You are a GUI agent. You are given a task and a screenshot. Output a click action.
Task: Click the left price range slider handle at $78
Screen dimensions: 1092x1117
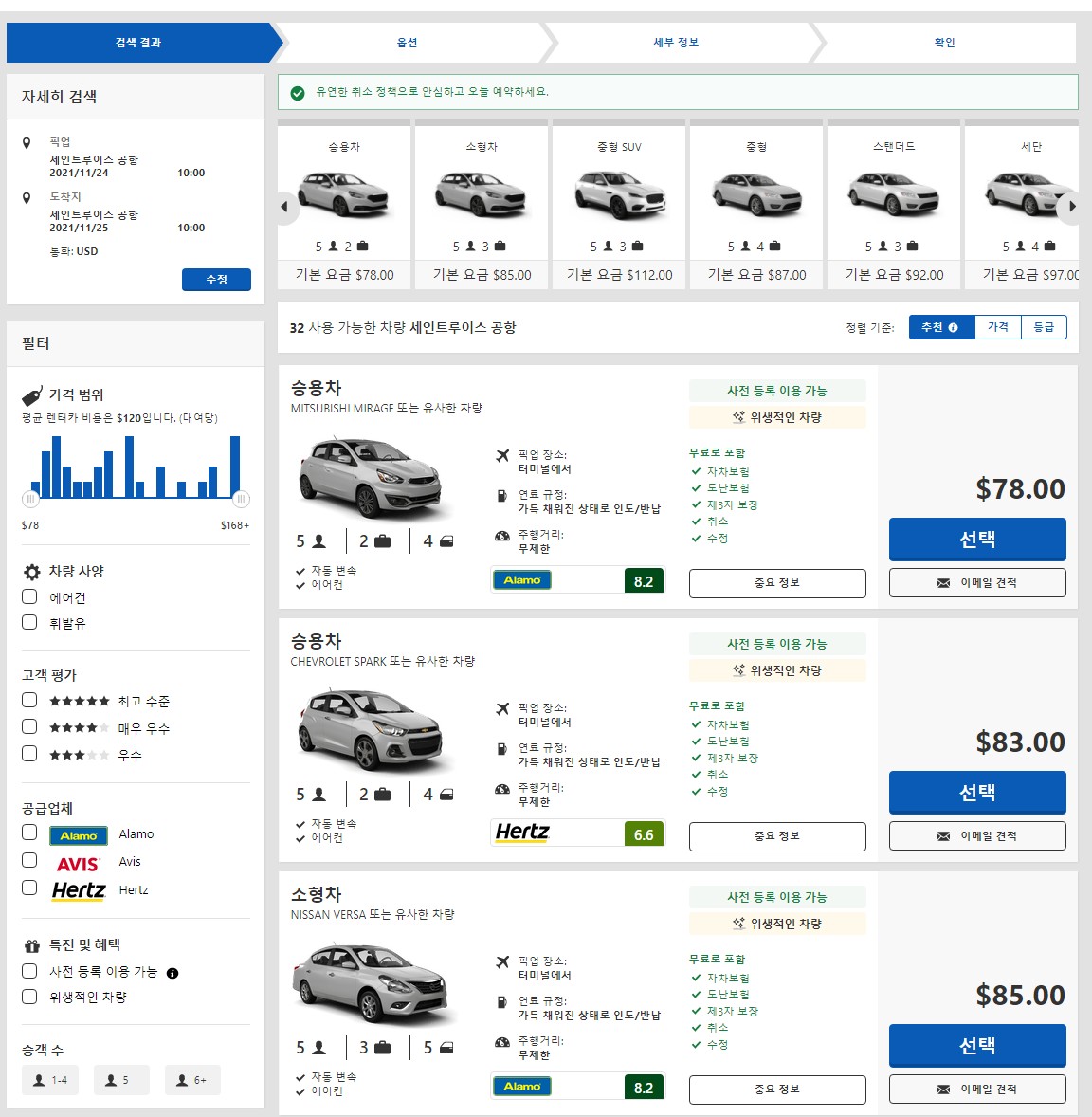(30, 500)
